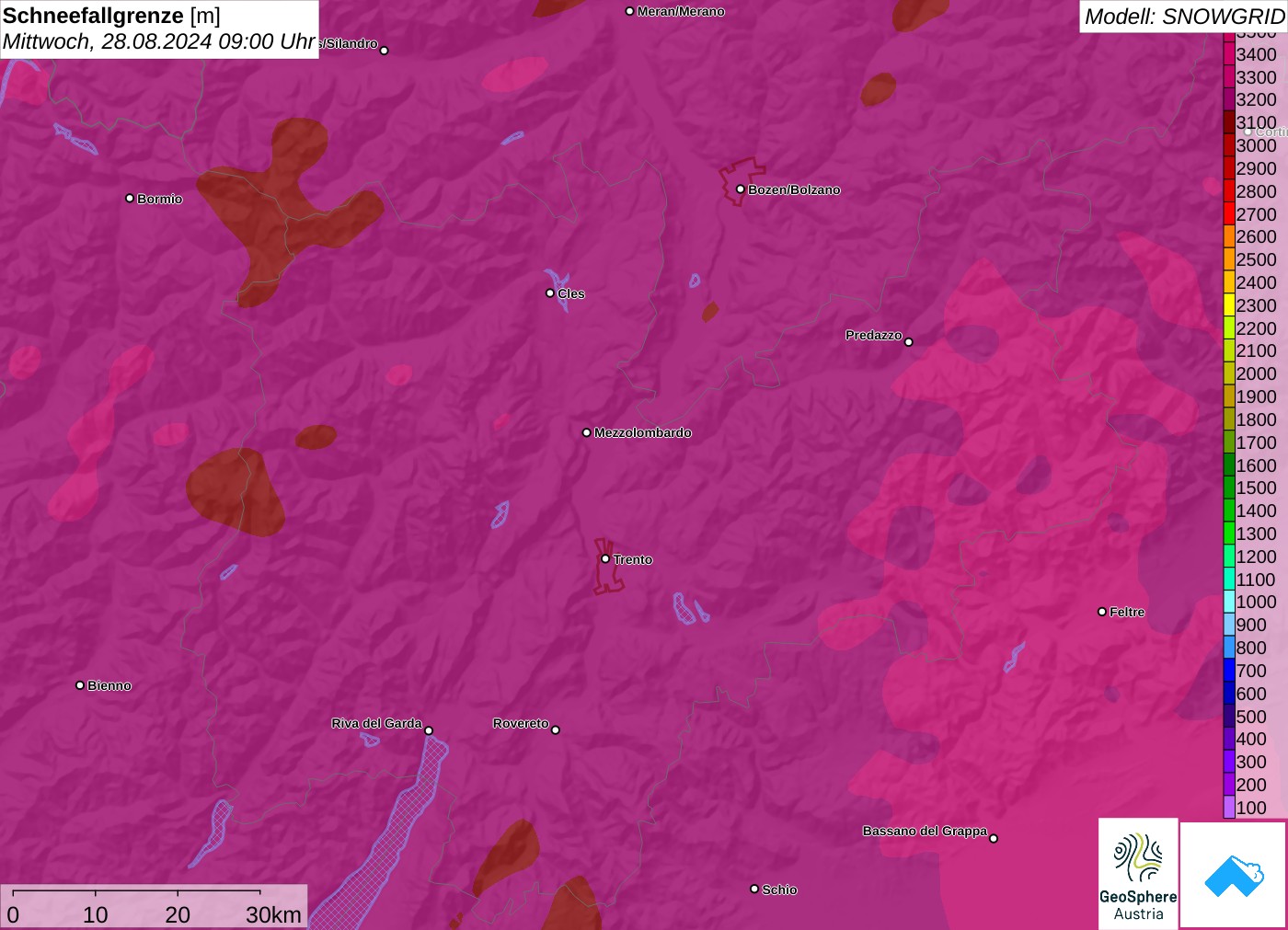Click the 'Schneefallgrenze [m]' title text
1288x930 pixels.
pos(111,16)
